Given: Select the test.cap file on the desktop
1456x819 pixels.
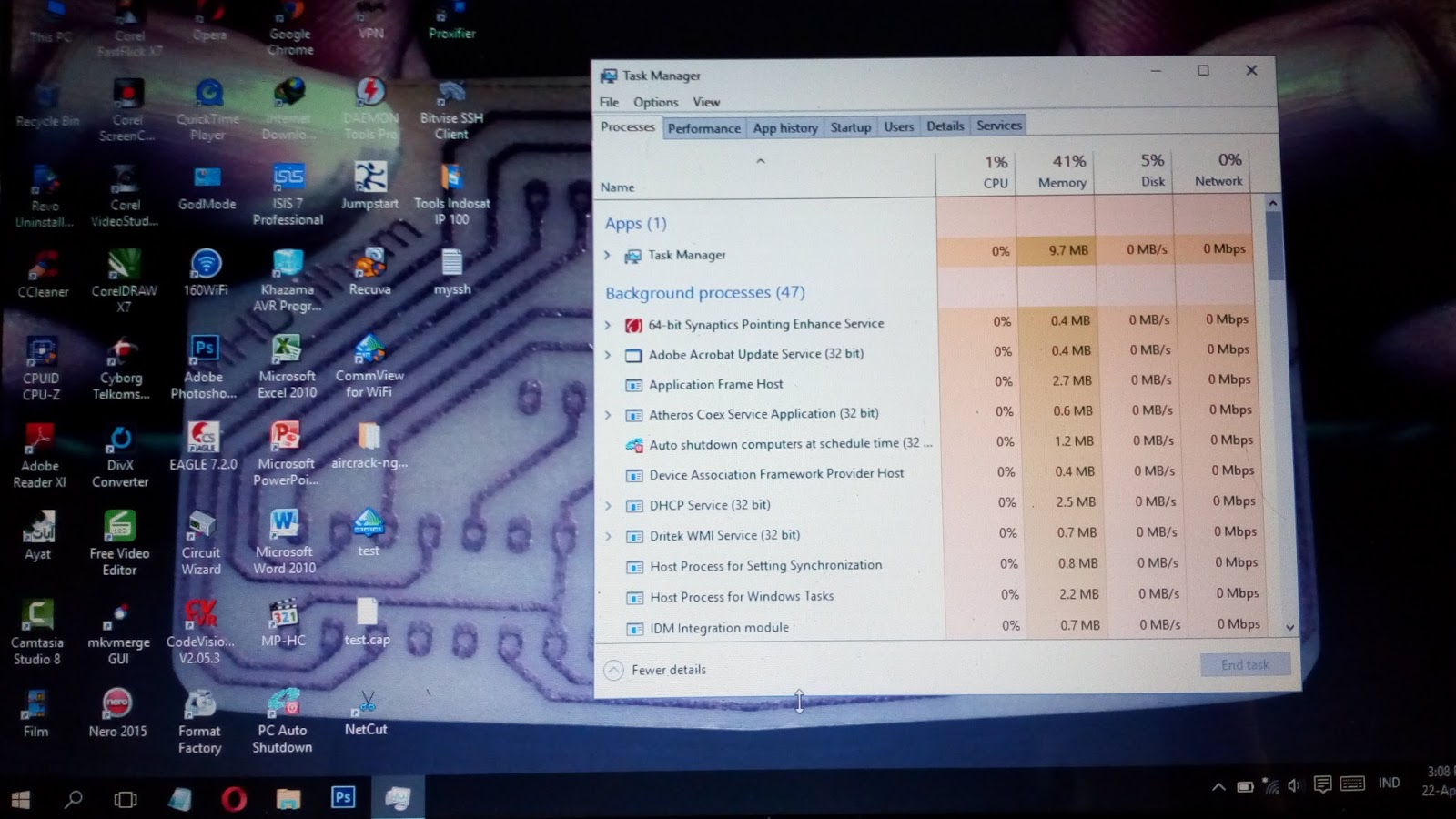Looking at the screenshot, I should (x=367, y=622).
